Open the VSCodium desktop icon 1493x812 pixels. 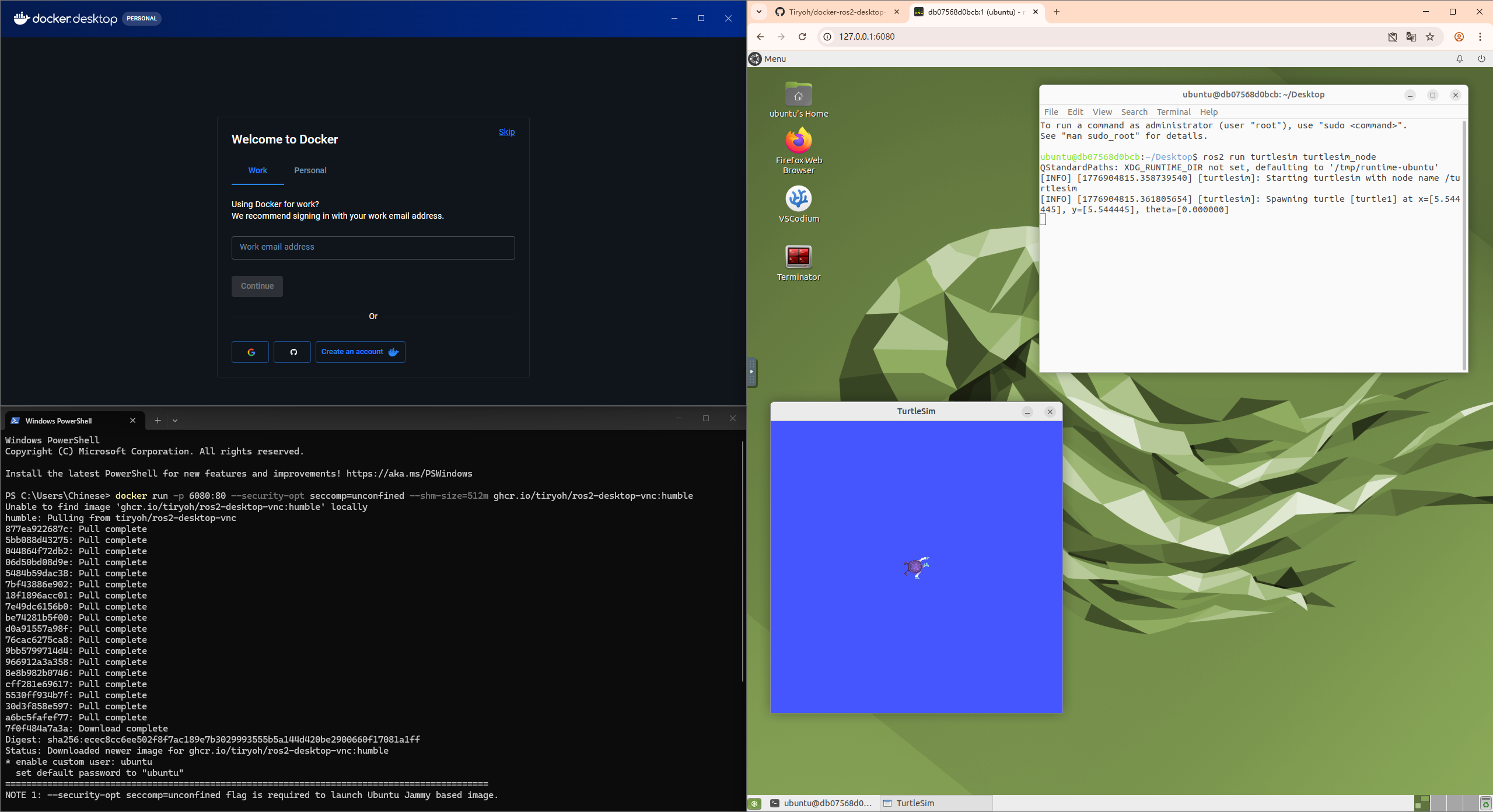point(798,205)
